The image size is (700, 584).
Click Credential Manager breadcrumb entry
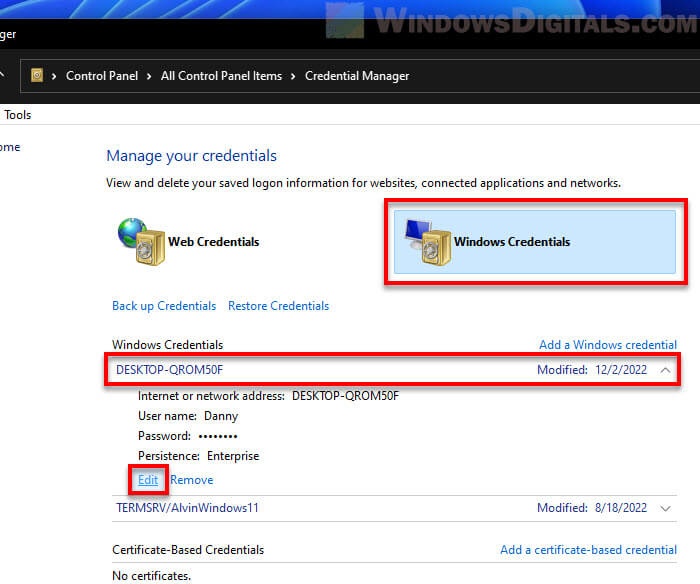(x=357, y=76)
